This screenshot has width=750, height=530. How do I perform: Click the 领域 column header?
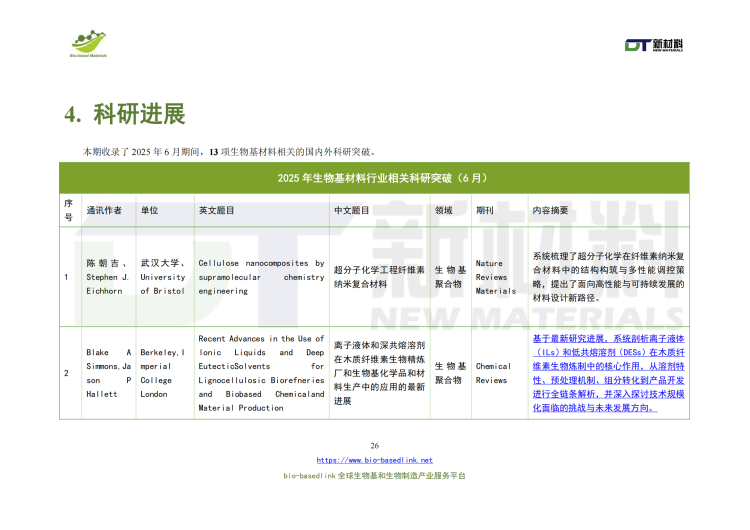(x=443, y=211)
